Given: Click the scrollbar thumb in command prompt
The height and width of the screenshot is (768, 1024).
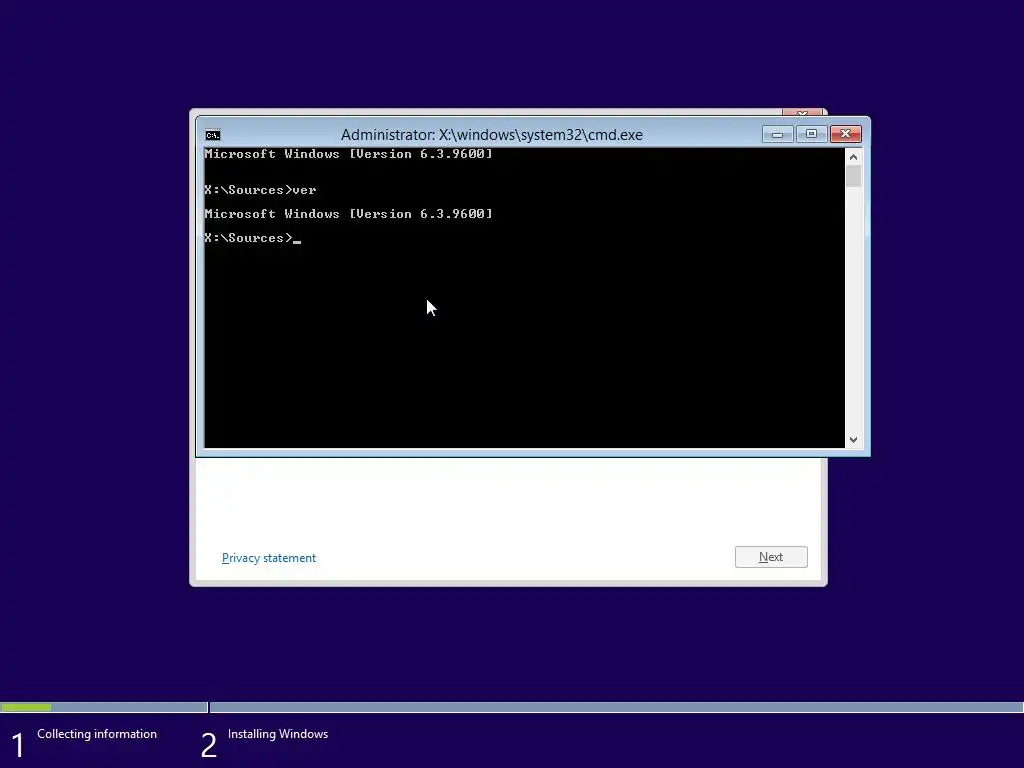Looking at the screenshot, I should [853, 176].
